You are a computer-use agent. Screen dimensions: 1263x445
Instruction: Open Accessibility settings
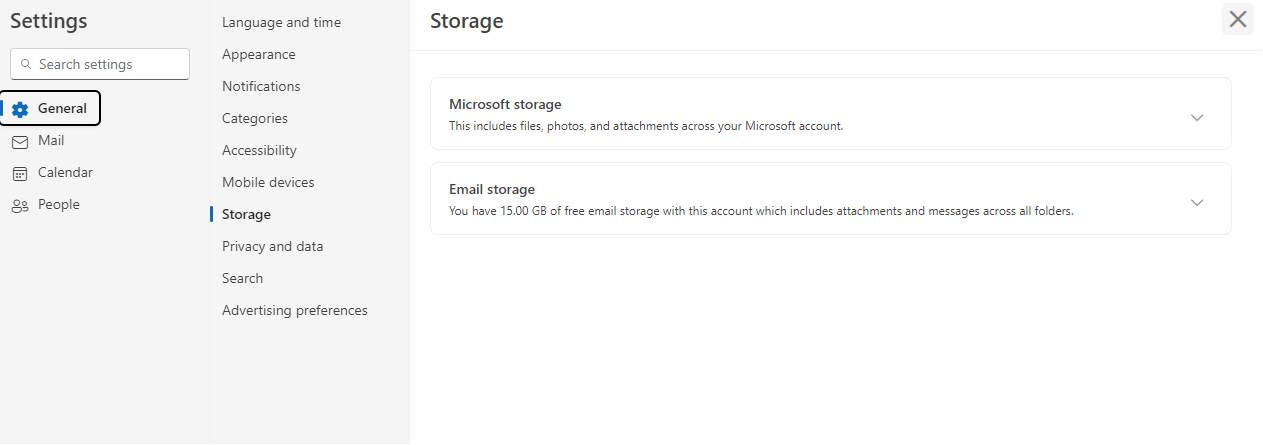click(x=259, y=150)
